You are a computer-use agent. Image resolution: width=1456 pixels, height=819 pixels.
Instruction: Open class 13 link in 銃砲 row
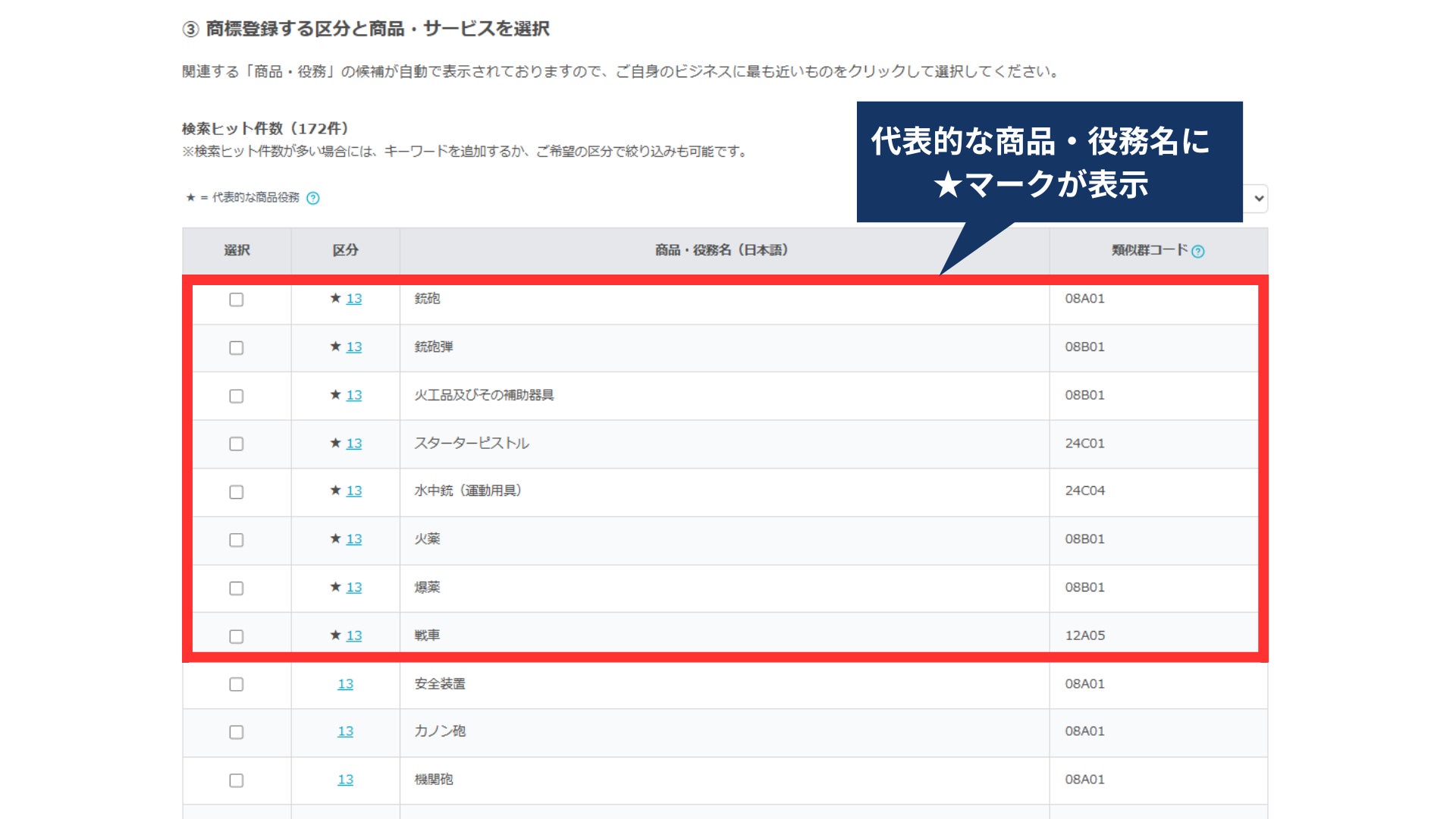coord(353,299)
